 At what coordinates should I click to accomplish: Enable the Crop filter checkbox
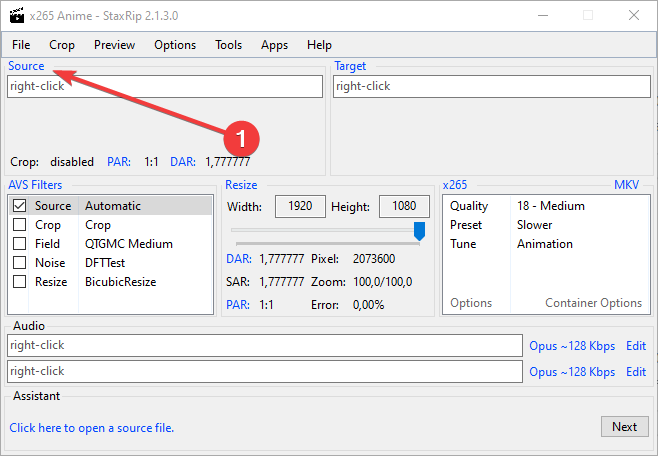19,225
